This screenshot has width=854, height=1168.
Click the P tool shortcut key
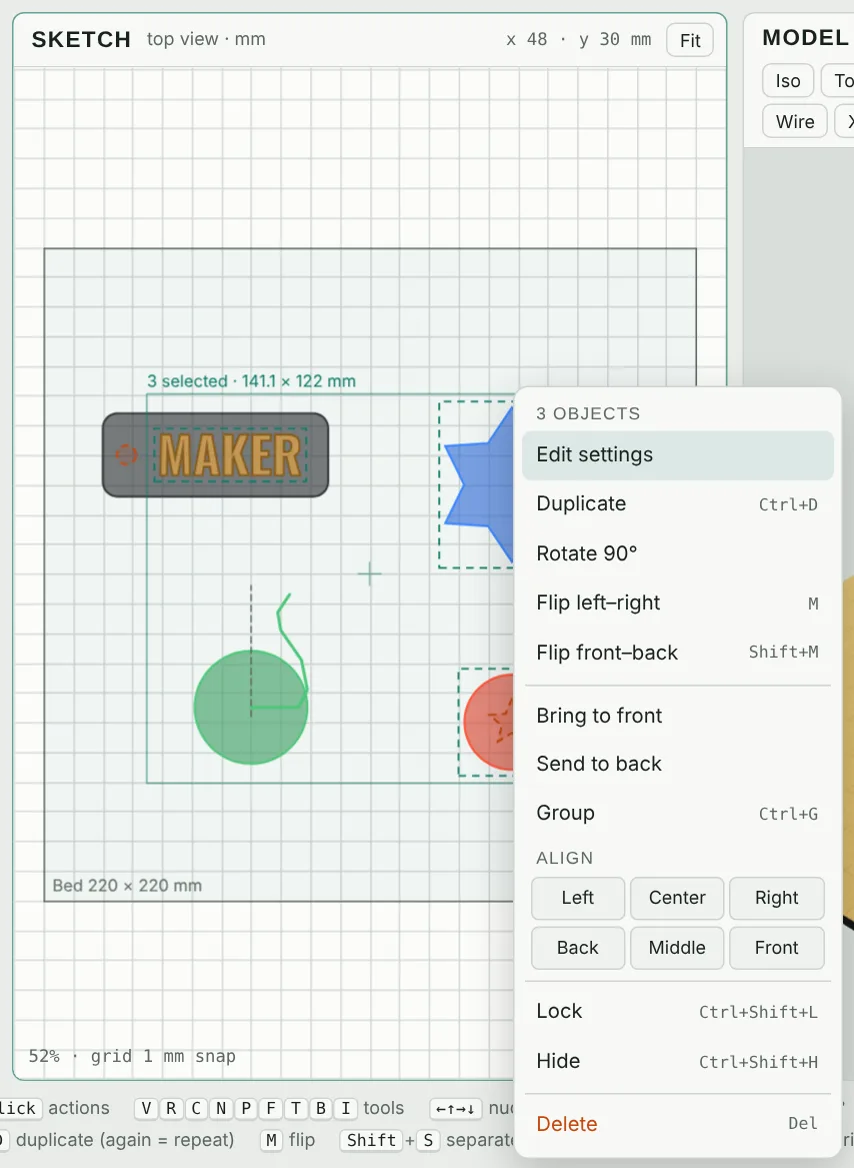click(246, 1108)
